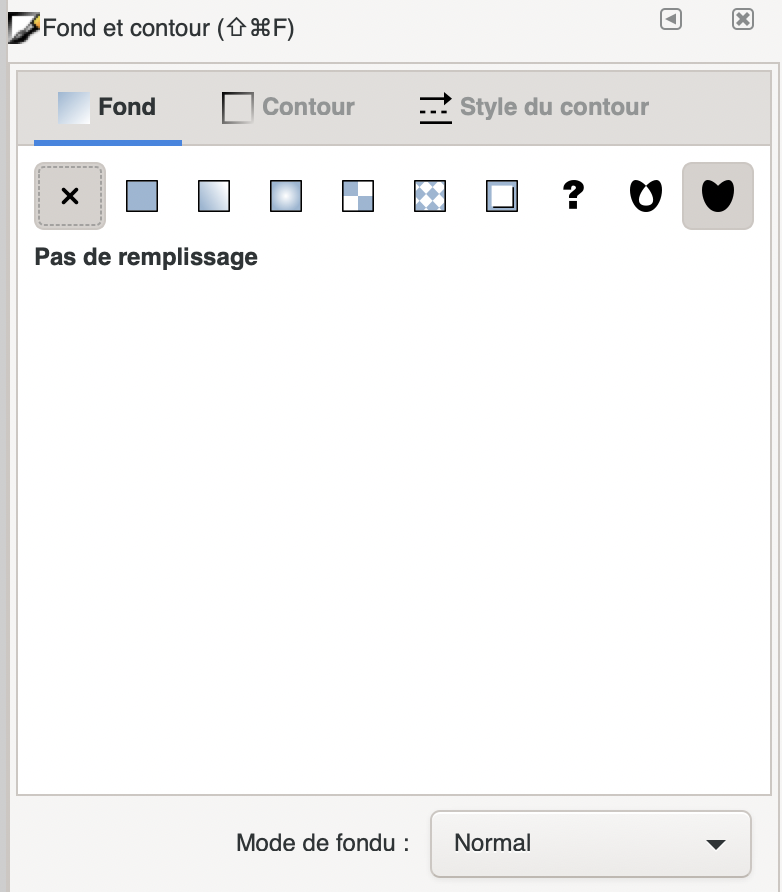Pick the mesh gradient fill icon
The width and height of the screenshot is (782, 892).
358,196
